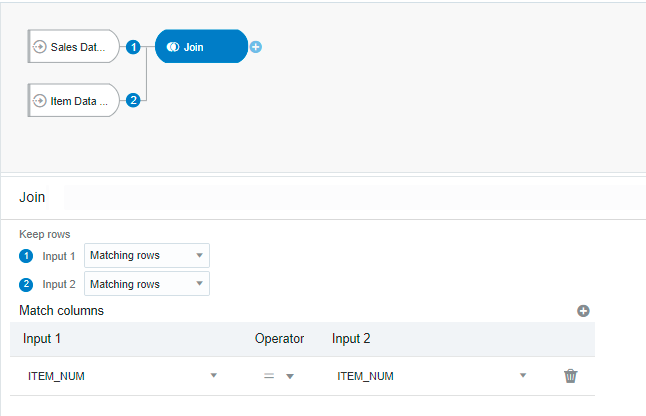646x416 pixels.
Task: Click the Join Venn icon in node
Action: 173,47
